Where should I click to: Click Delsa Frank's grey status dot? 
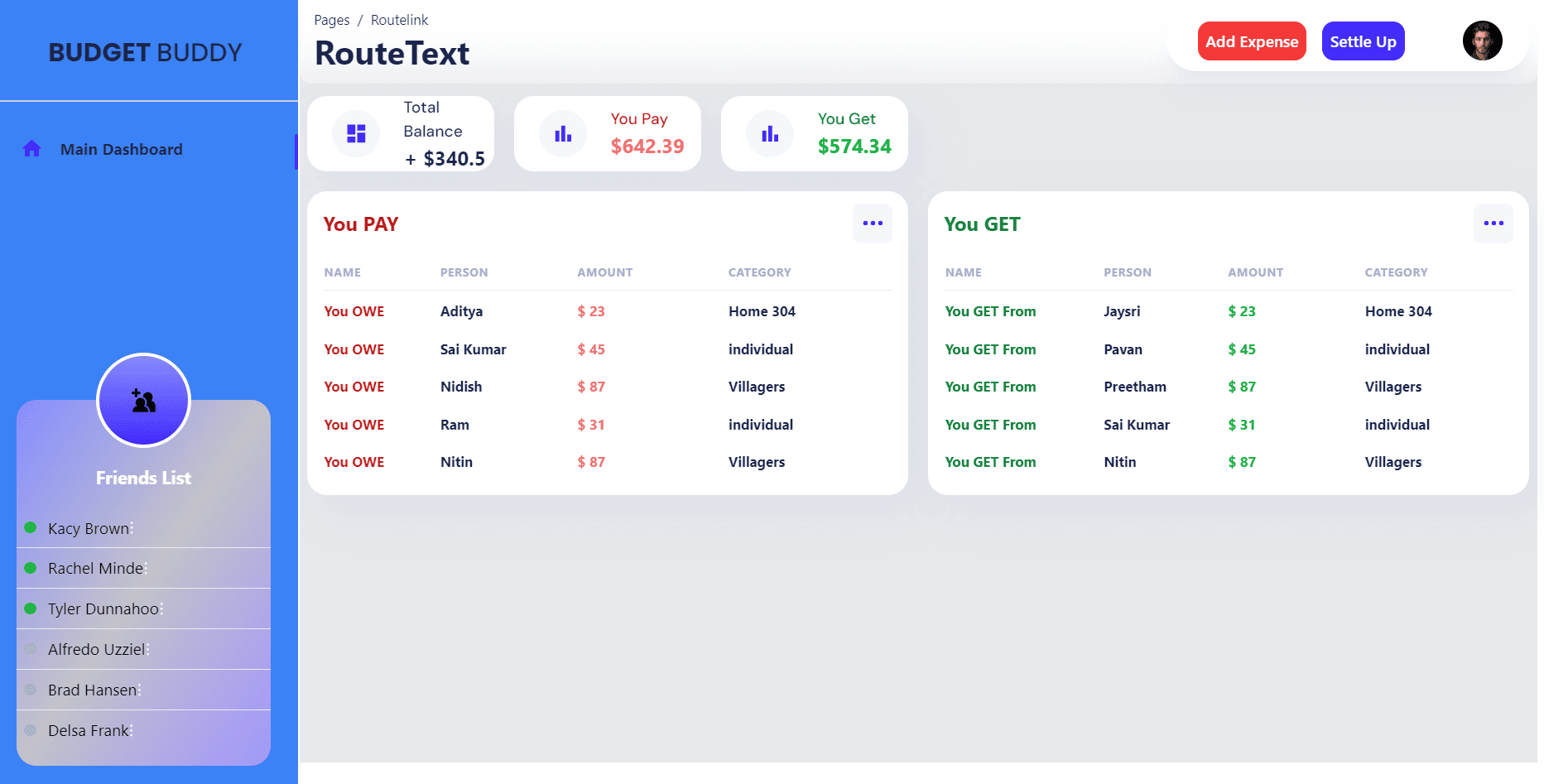31,730
